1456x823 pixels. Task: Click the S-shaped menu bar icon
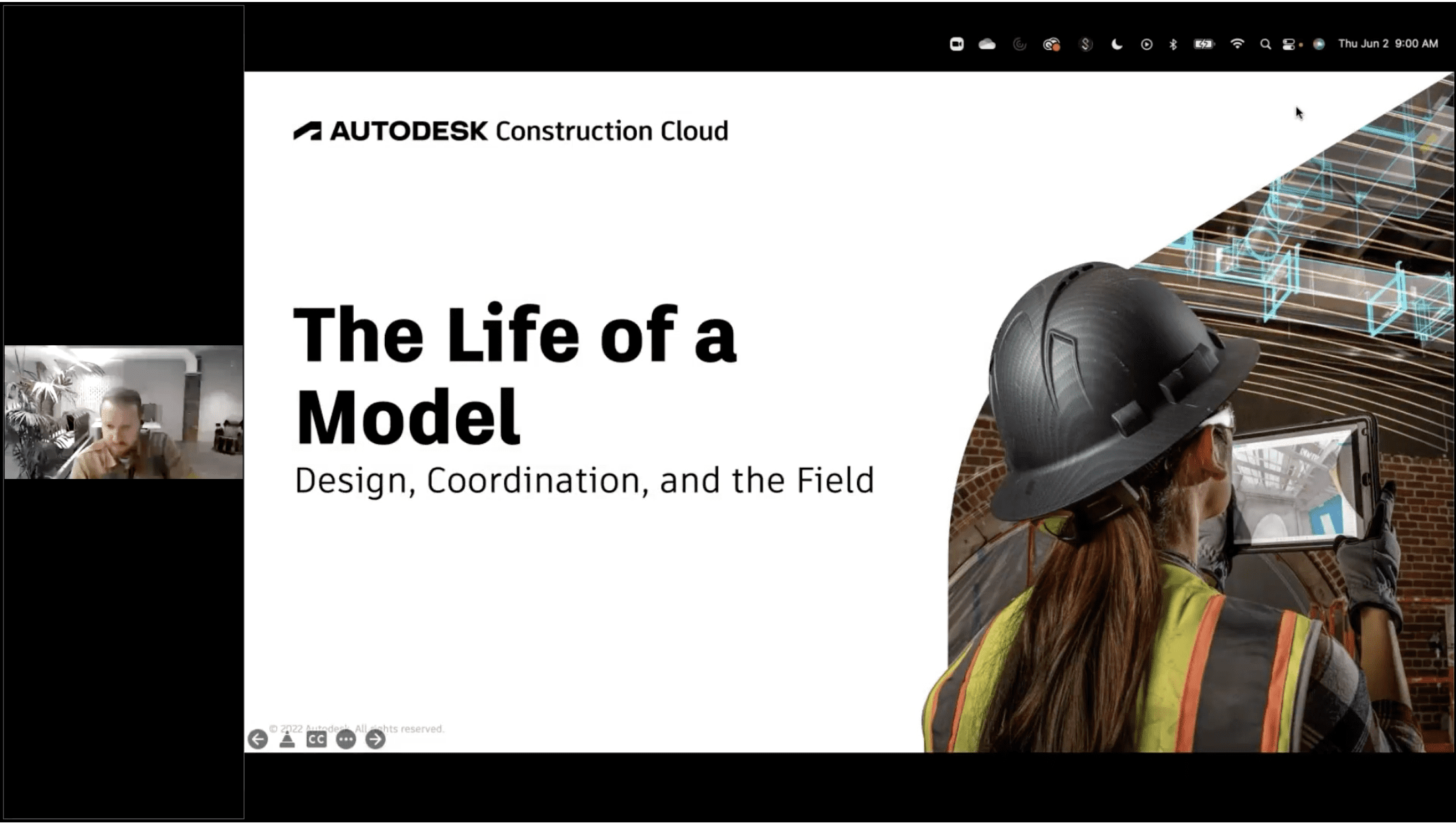pos(1085,44)
